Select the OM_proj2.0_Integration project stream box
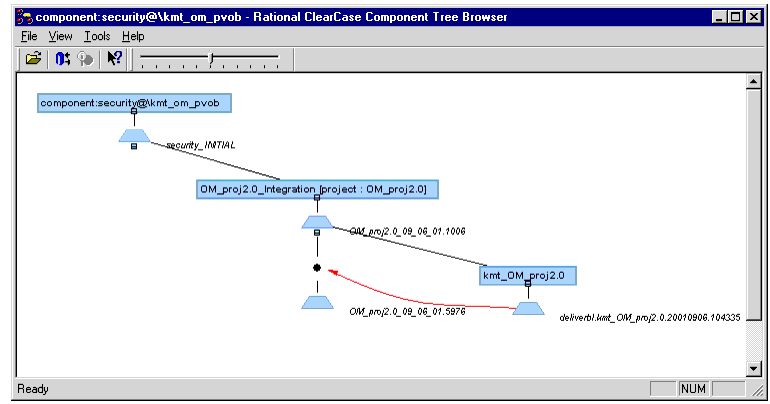This screenshot has height=404, width=770. pos(317,189)
